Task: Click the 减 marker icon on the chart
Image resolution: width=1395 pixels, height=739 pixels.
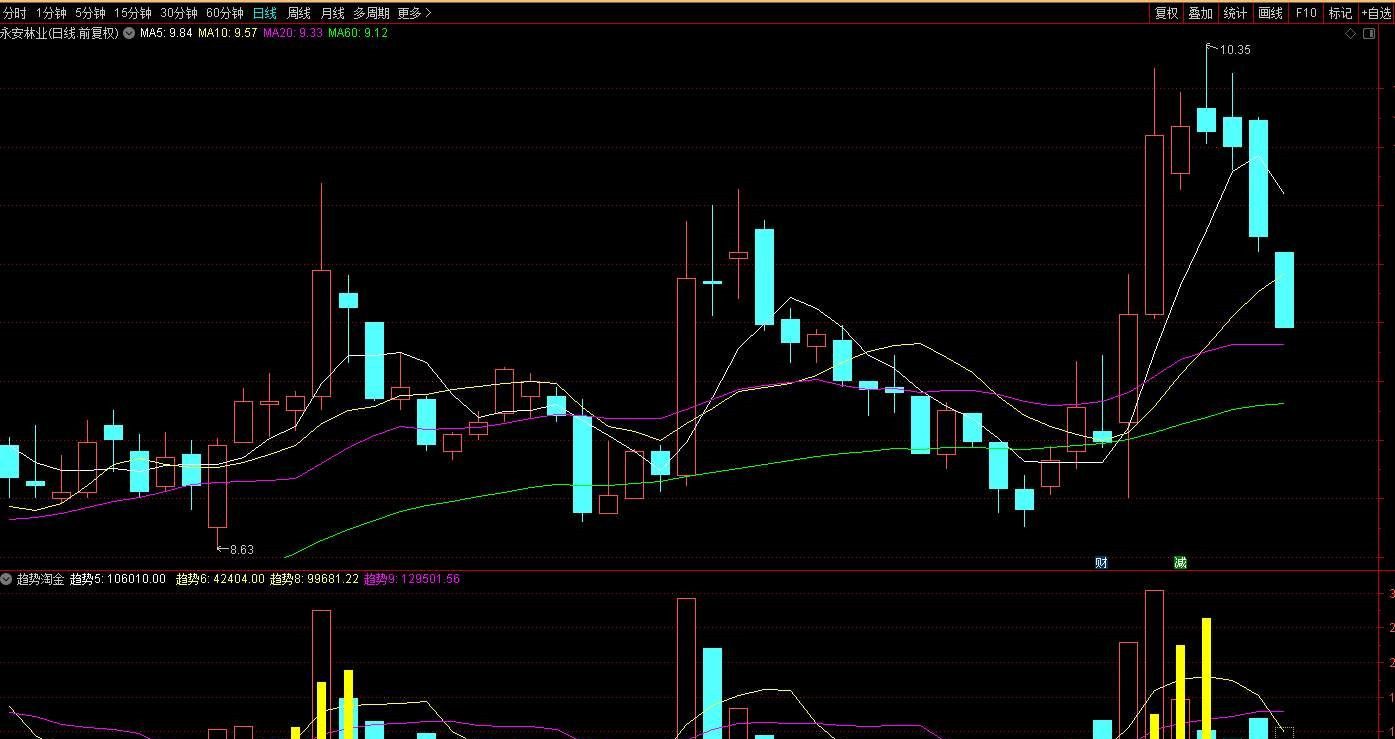Action: 1180,562
